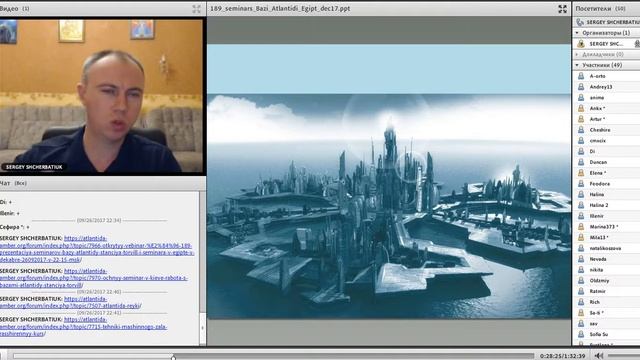Mute playback with the speaker icon
The width and height of the screenshot is (640, 360).
tap(599, 356)
